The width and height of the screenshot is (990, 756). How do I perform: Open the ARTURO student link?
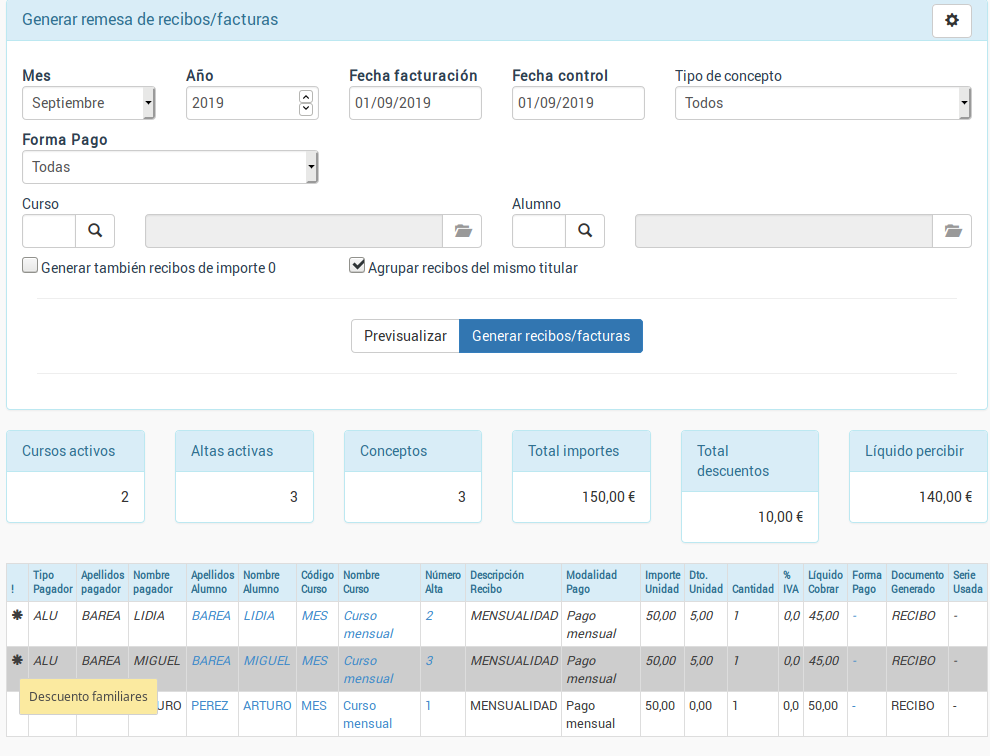[267, 705]
